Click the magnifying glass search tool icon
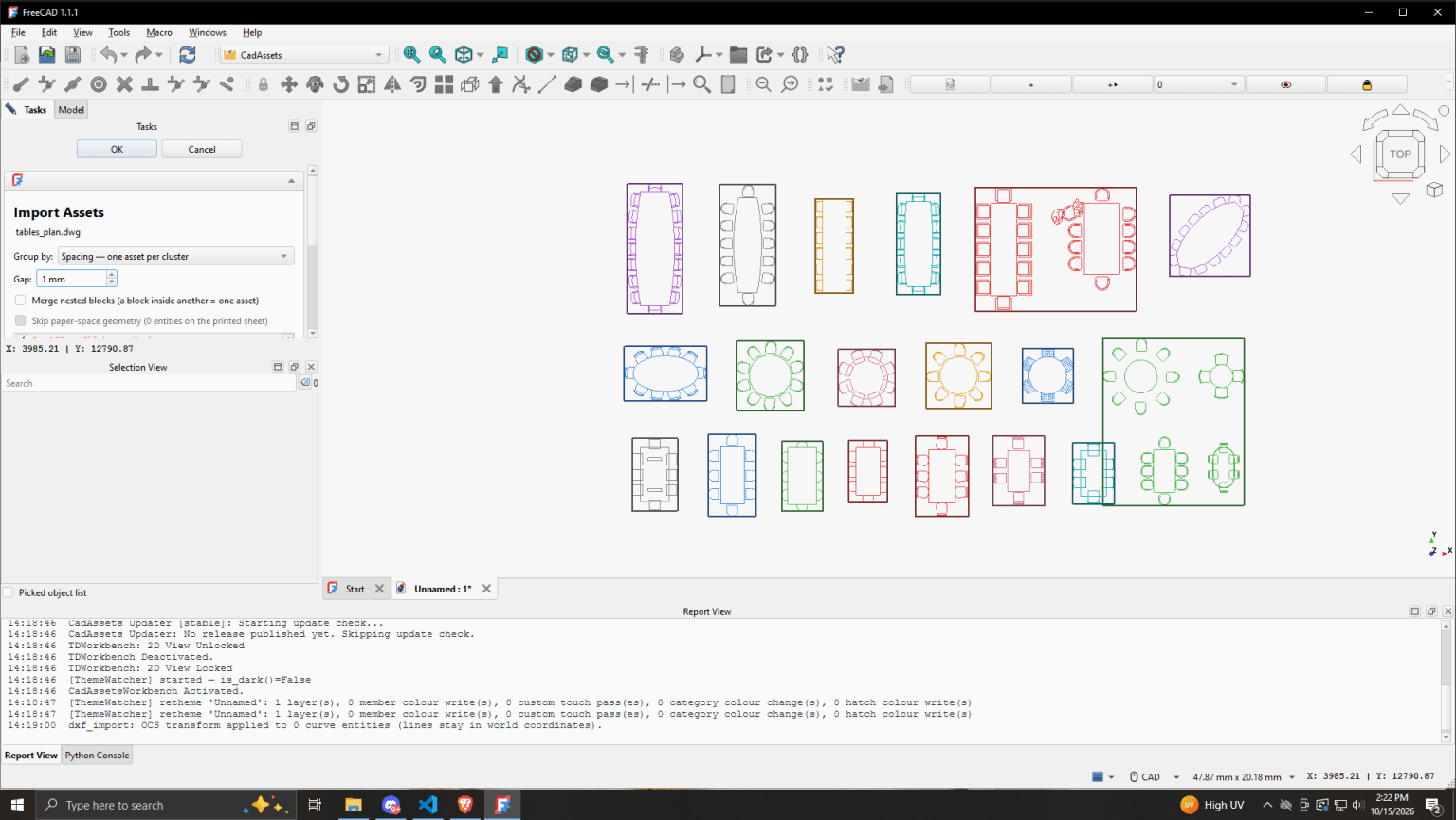Viewport: 1456px width, 820px height. click(701, 84)
